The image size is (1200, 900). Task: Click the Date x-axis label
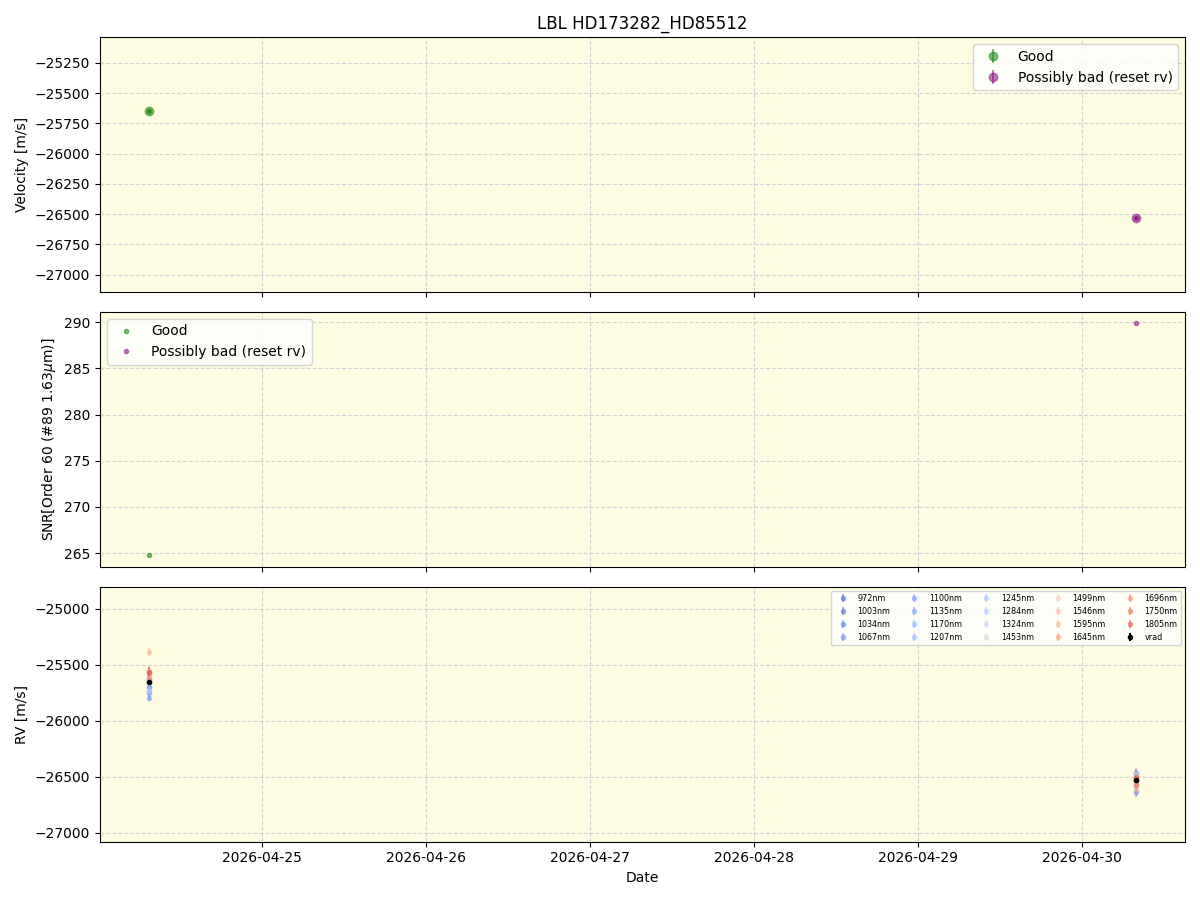(642, 877)
